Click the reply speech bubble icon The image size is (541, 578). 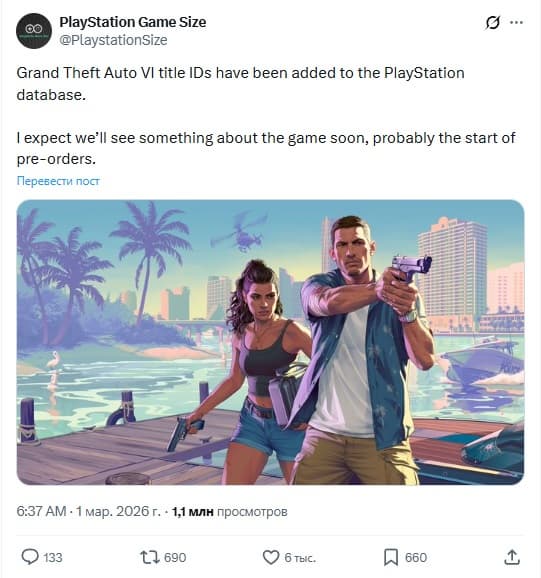pos(30,557)
